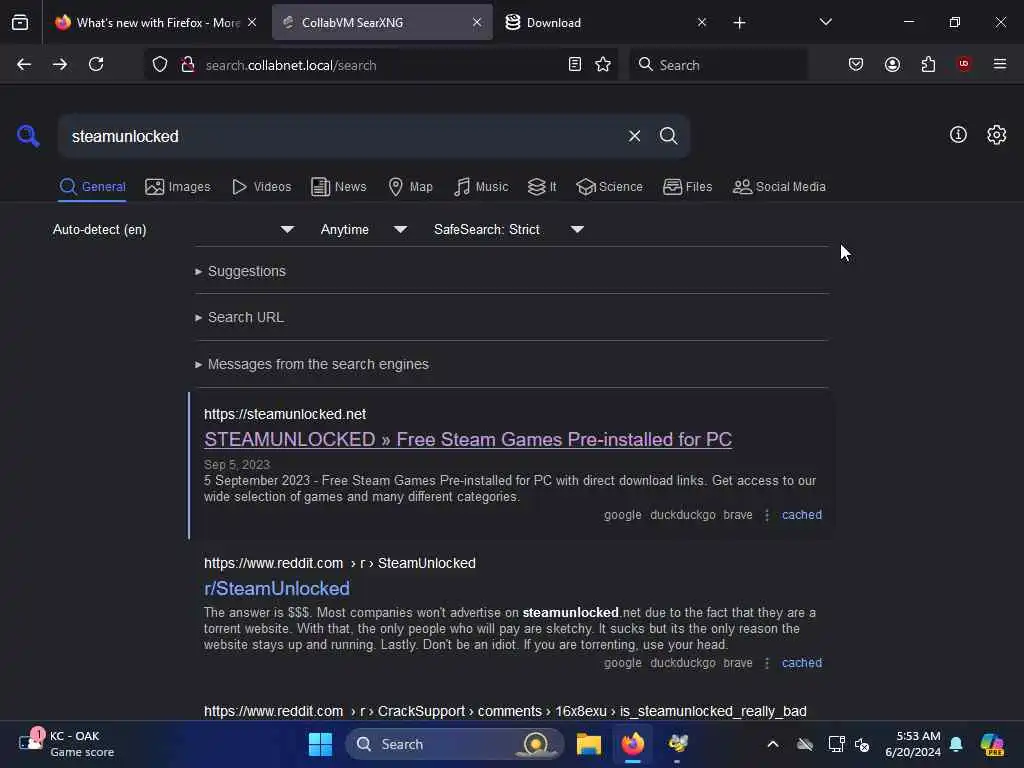Open the KC - OAK Game score widget
The image size is (1024, 768).
pyautogui.click(x=66, y=744)
